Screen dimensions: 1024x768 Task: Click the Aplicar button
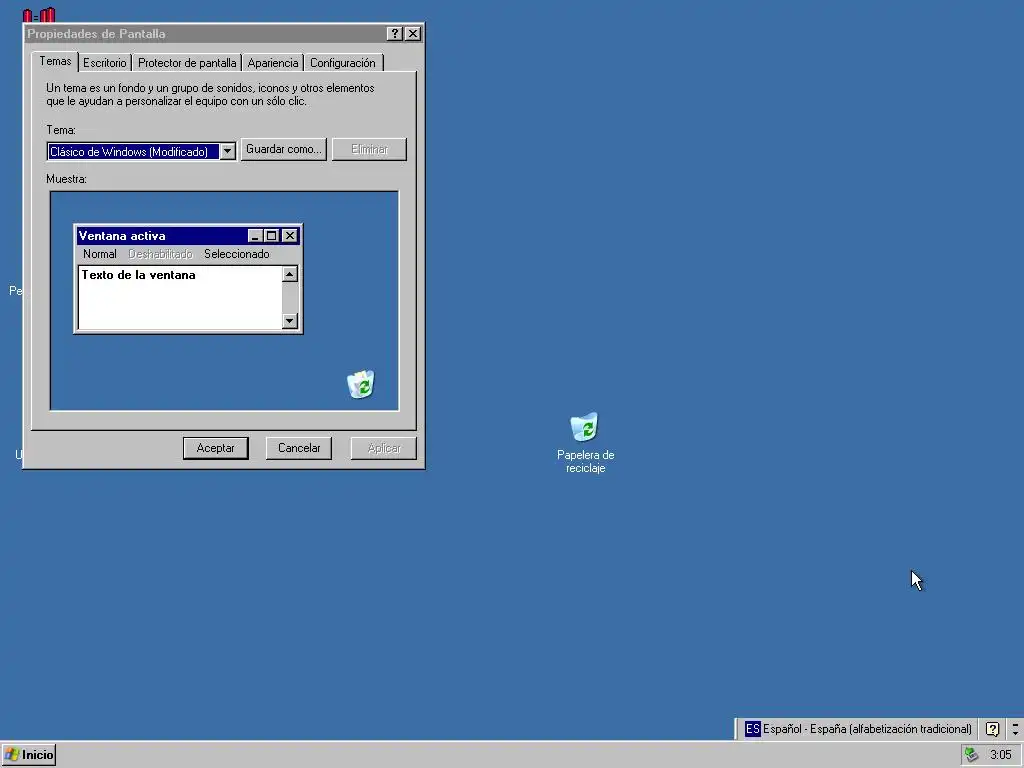pyautogui.click(x=383, y=448)
